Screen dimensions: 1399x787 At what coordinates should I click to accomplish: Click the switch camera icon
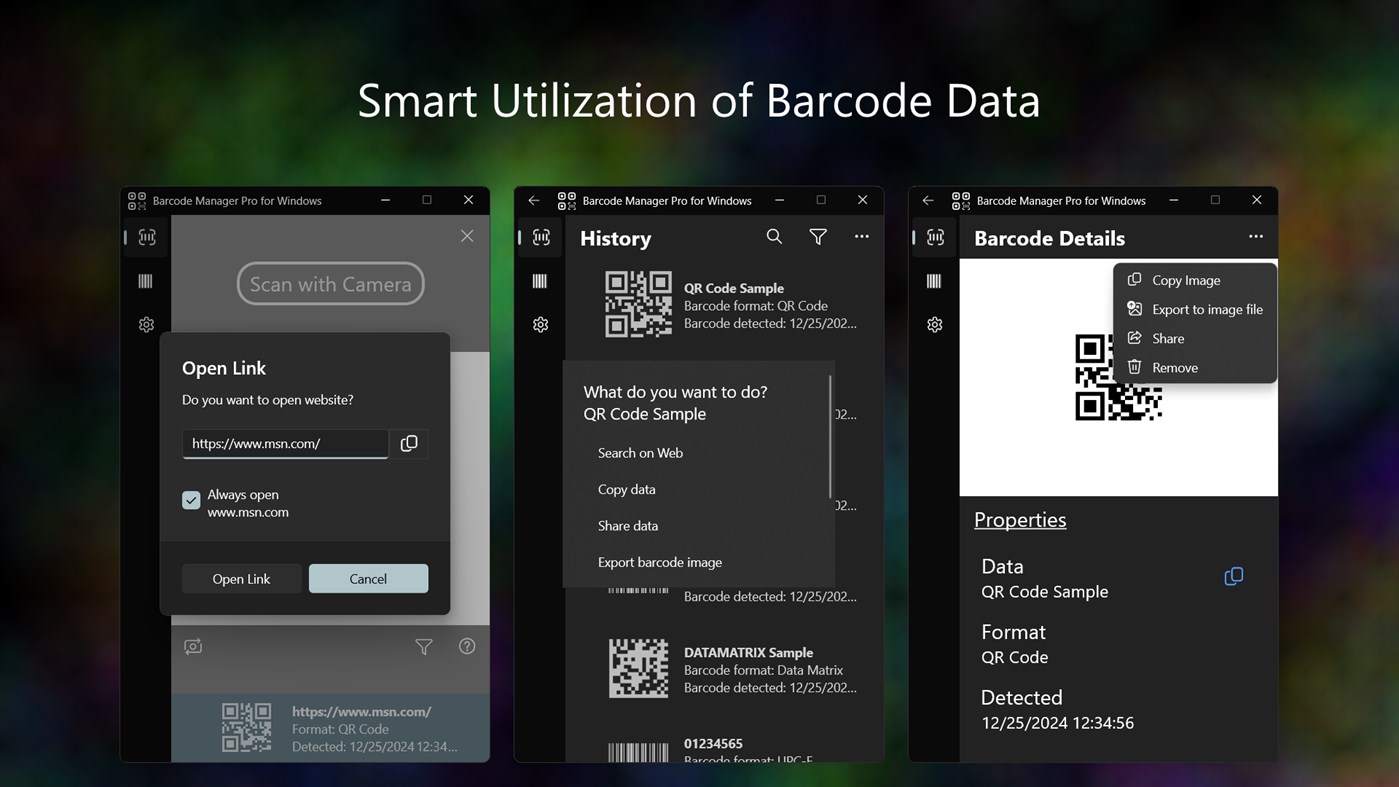click(x=193, y=646)
